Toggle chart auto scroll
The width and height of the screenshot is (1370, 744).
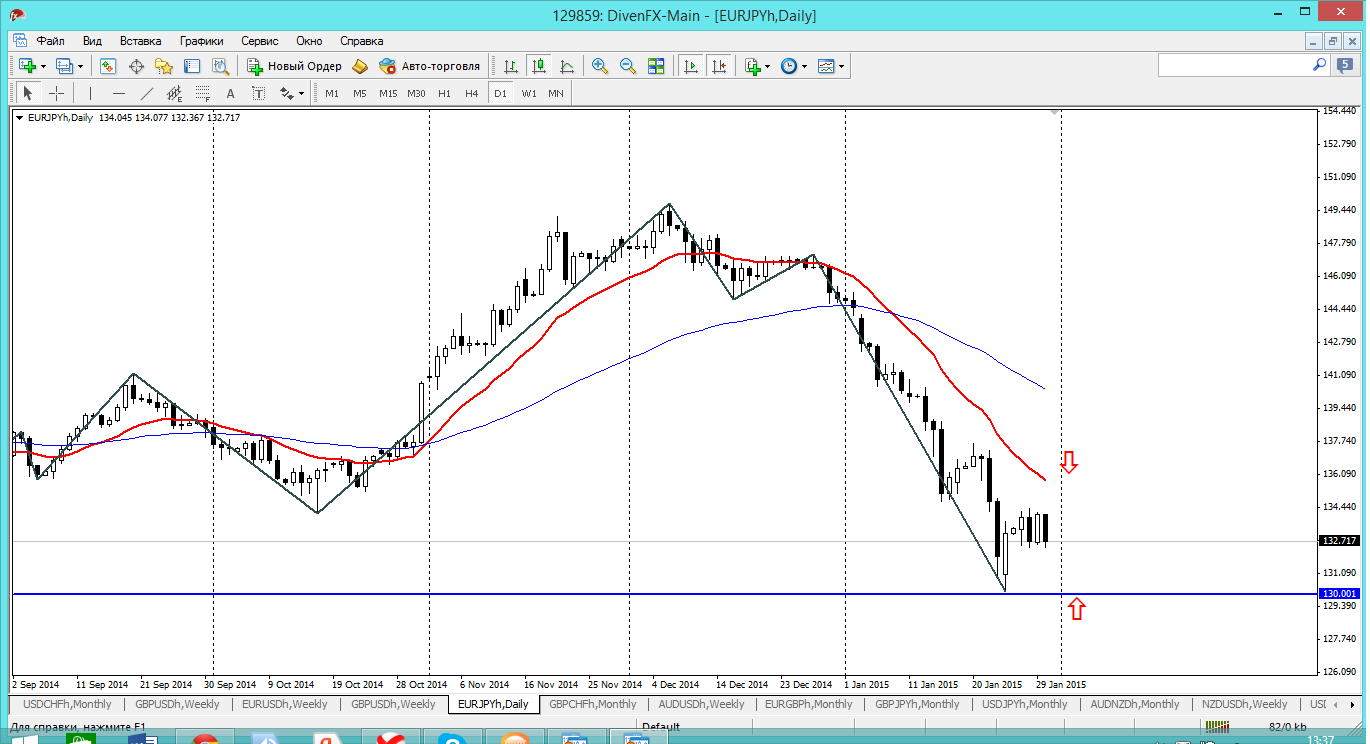point(690,66)
